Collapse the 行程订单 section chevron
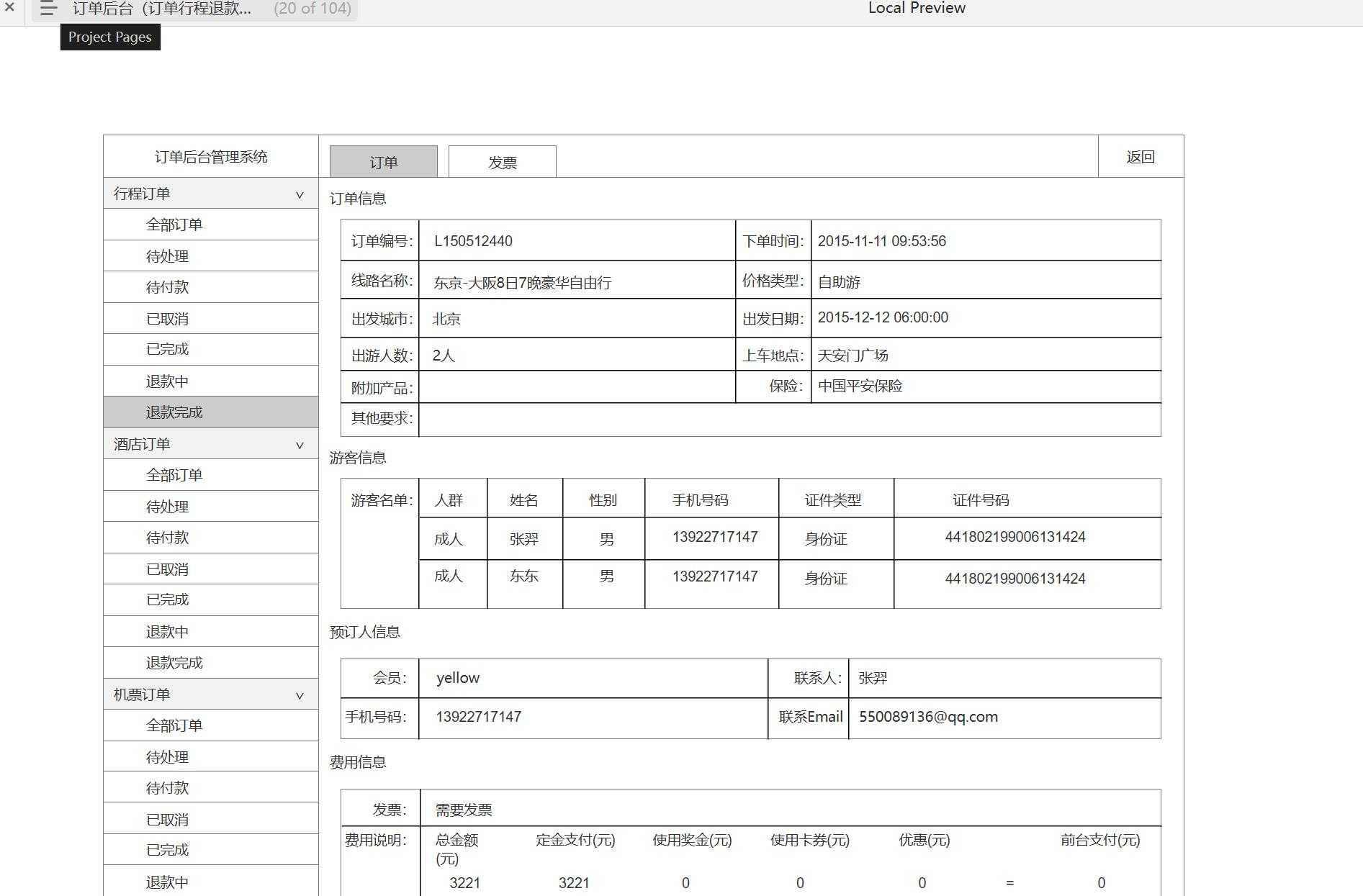Screen dimensions: 1363x896 [x=300, y=194]
